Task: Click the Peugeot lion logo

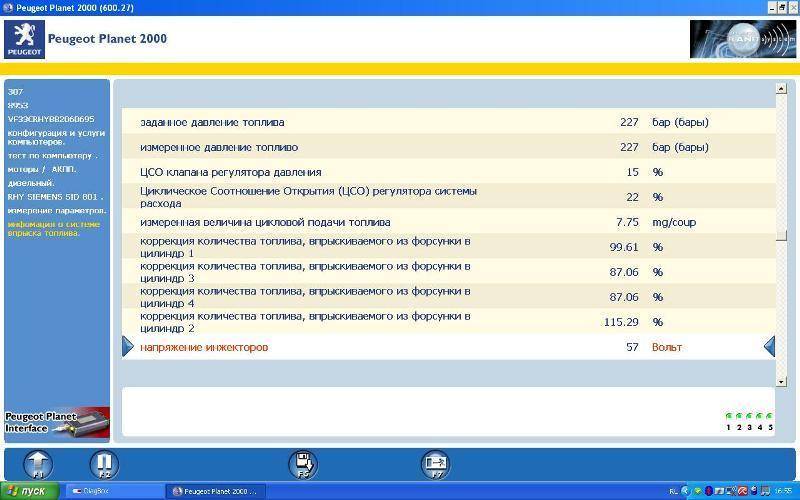Action: tap(23, 39)
